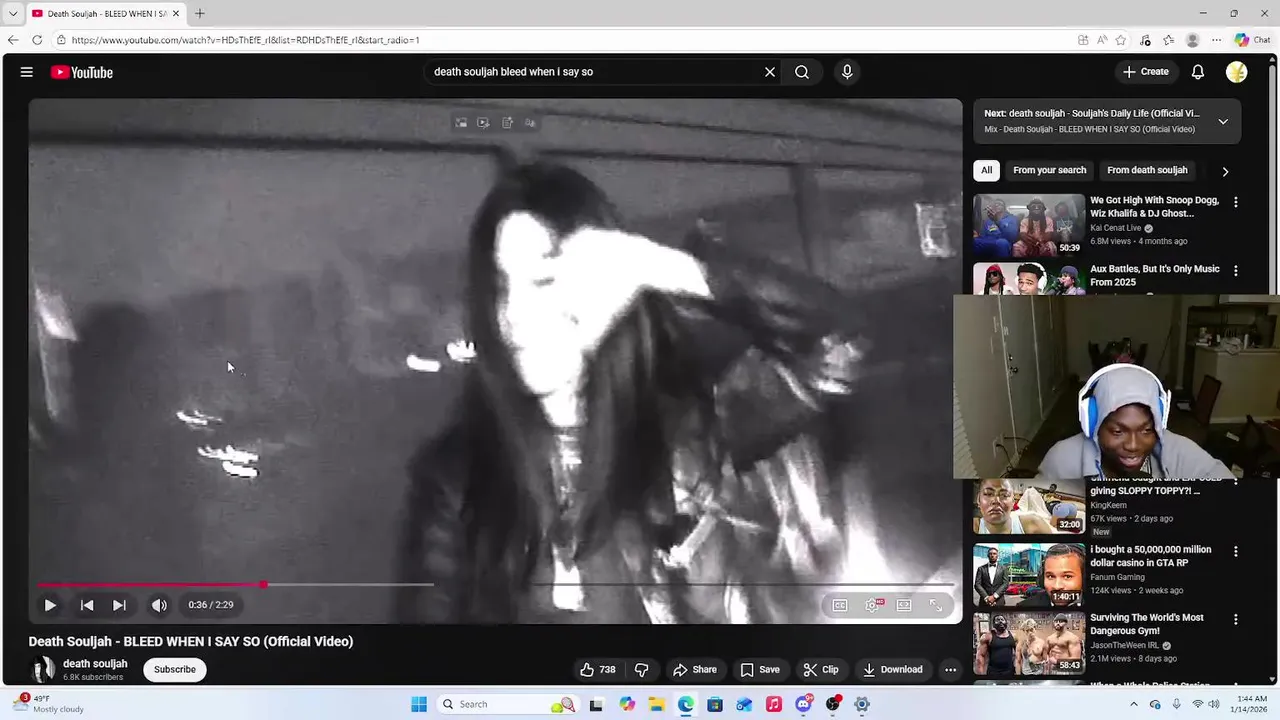Toggle closed captions on the player

point(840,605)
